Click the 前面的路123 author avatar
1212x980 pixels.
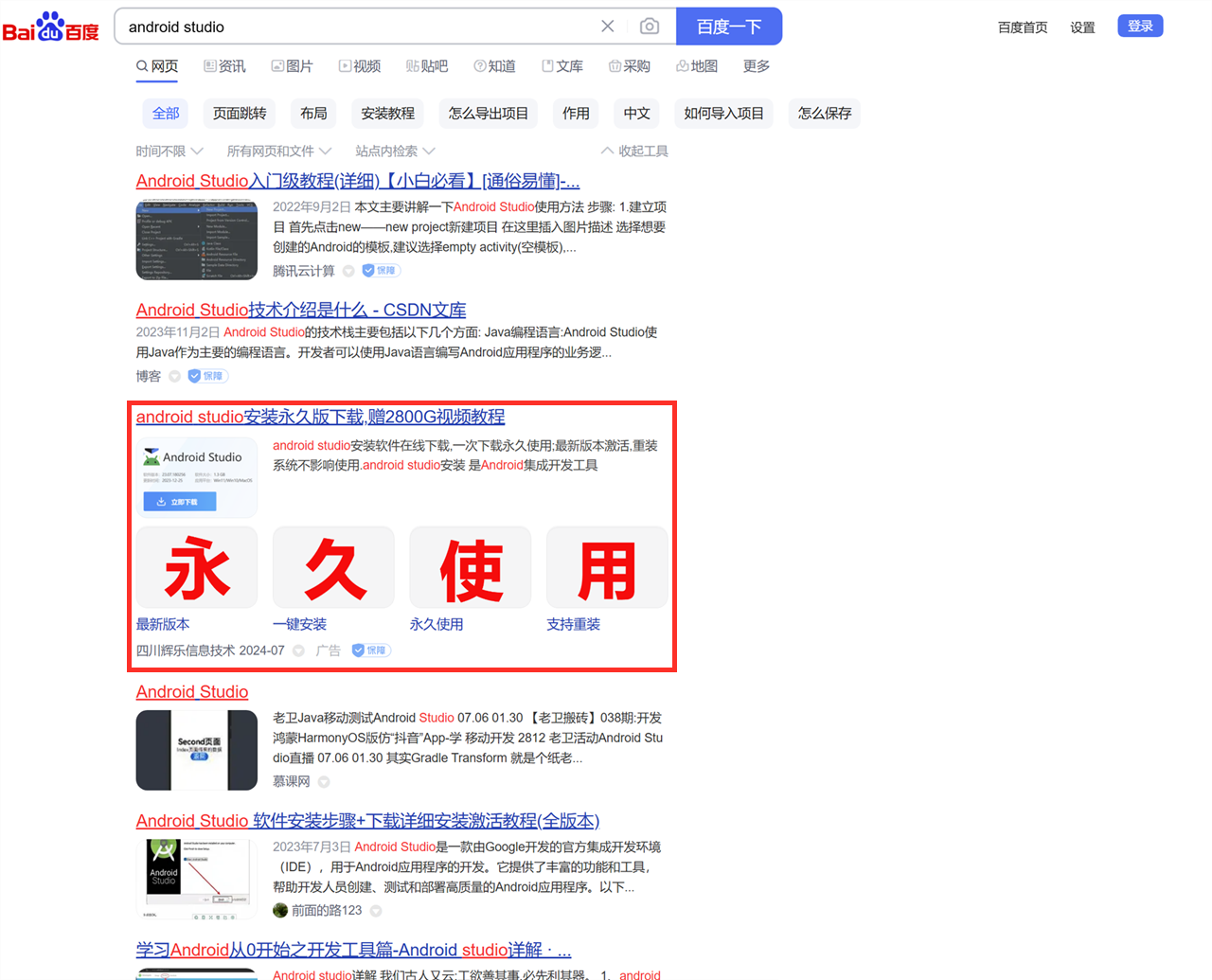coord(280,911)
